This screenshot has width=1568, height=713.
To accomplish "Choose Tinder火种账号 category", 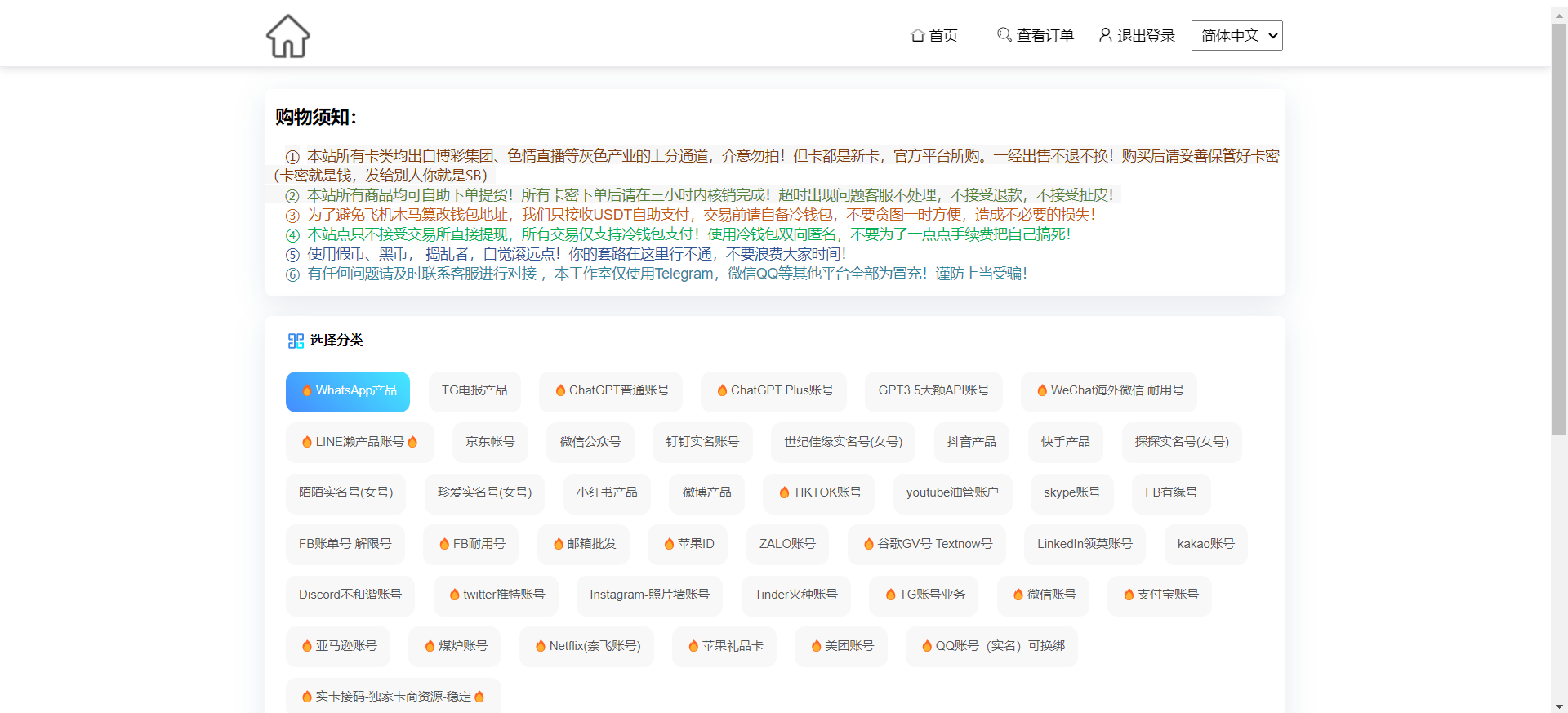I will (x=796, y=595).
